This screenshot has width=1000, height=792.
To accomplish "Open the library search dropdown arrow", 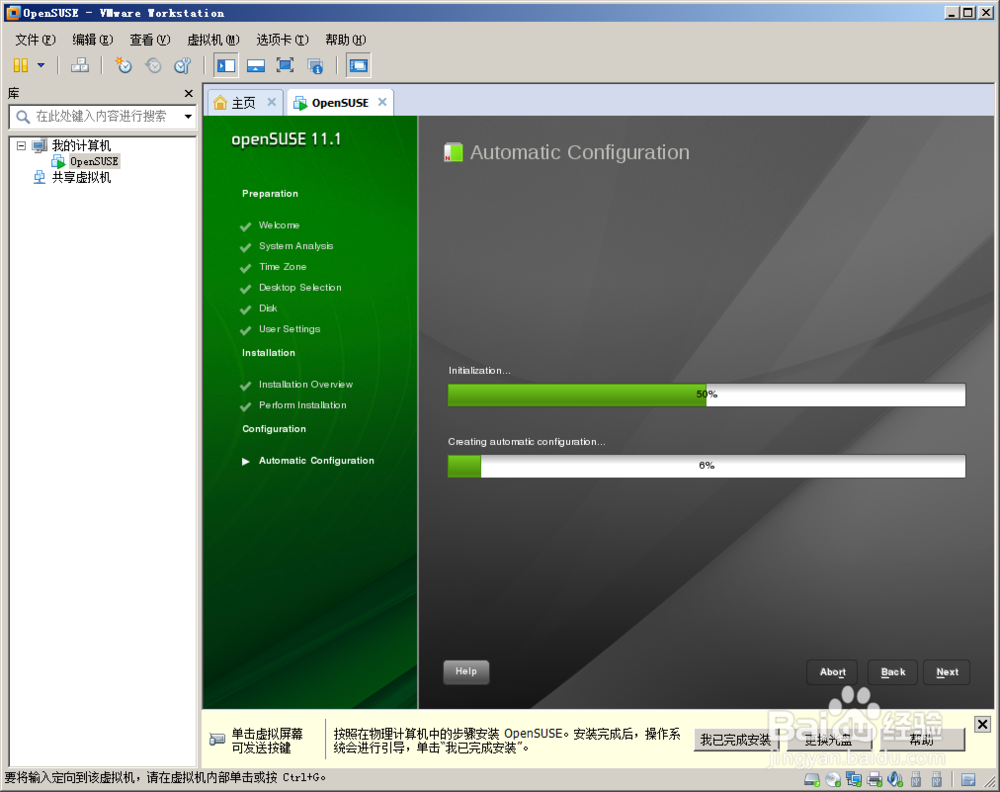I will (188, 117).
